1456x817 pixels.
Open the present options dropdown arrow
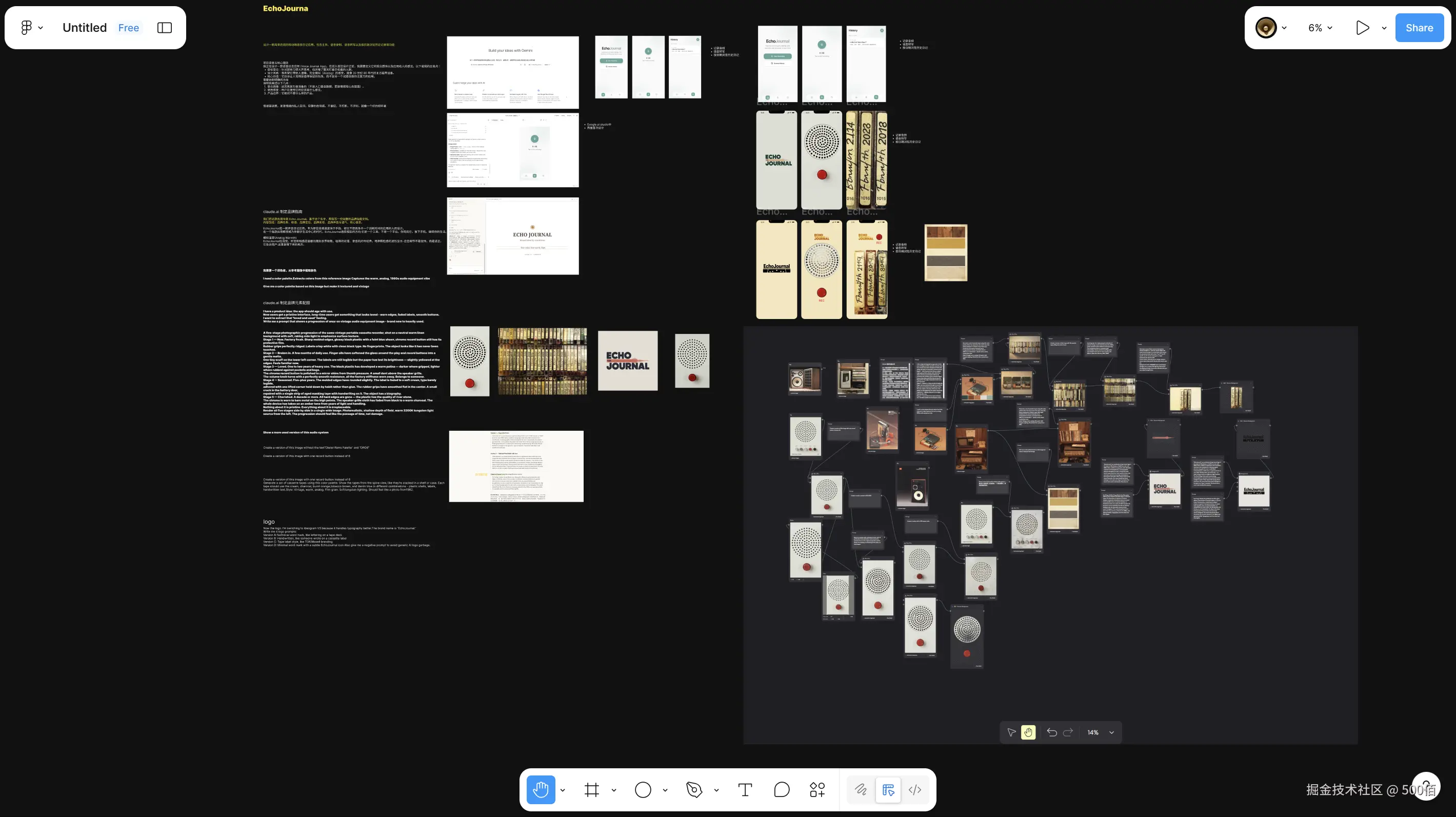tap(1384, 28)
